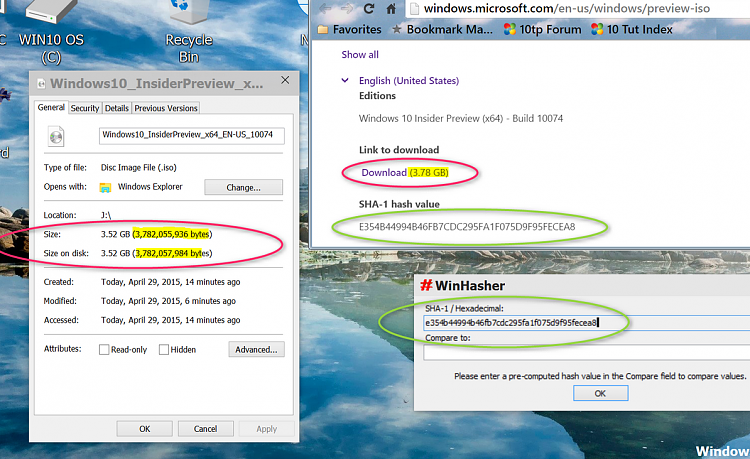Open the 10tp Forum bookmark
This screenshot has width=750, height=459.
[x=542, y=30]
